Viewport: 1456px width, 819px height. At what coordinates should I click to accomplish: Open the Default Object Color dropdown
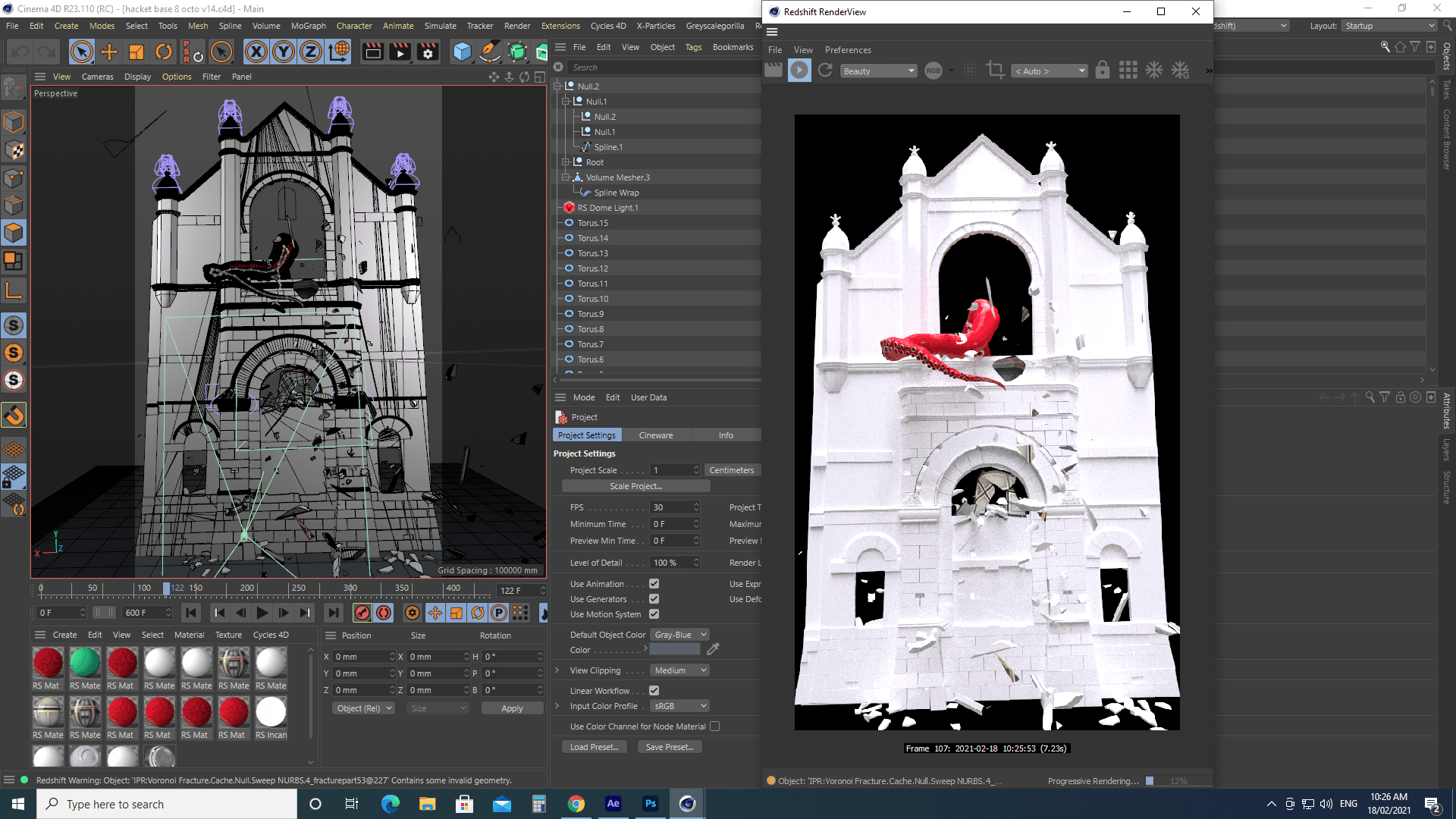(x=680, y=635)
